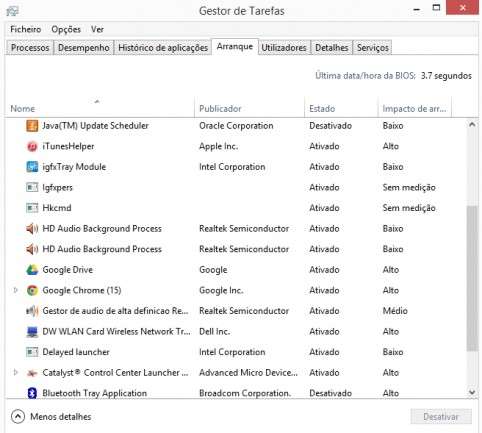Click Sem medição impact in Hkcmd row
Image resolution: width=482 pixels, height=433 pixels.
pyautogui.click(x=409, y=208)
